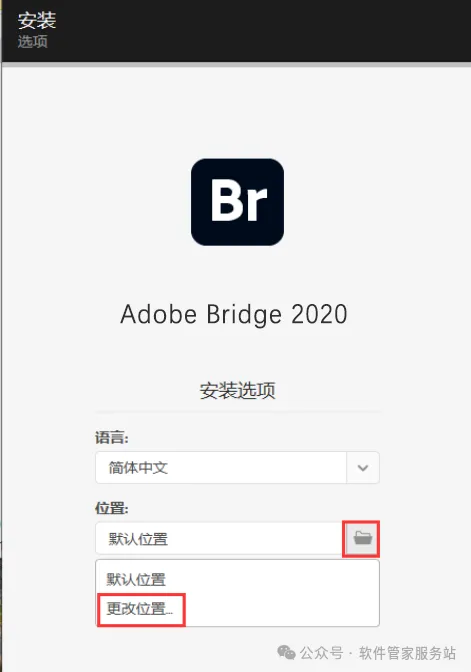Click the 默认位置 location field

point(219,538)
